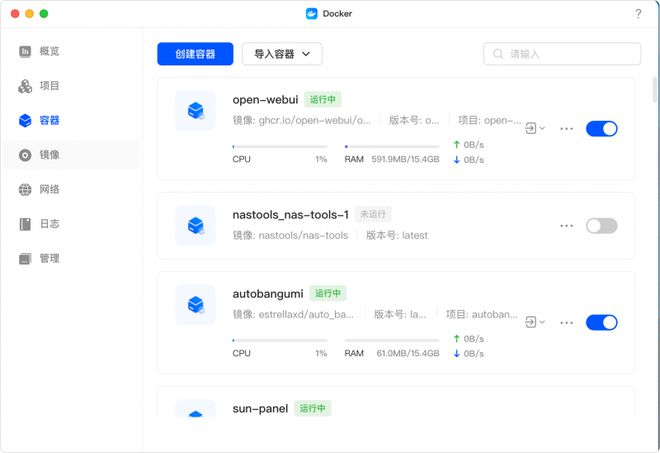The image size is (660, 453).
Task: Click open-webui 运行中 status badge
Action: point(322,100)
